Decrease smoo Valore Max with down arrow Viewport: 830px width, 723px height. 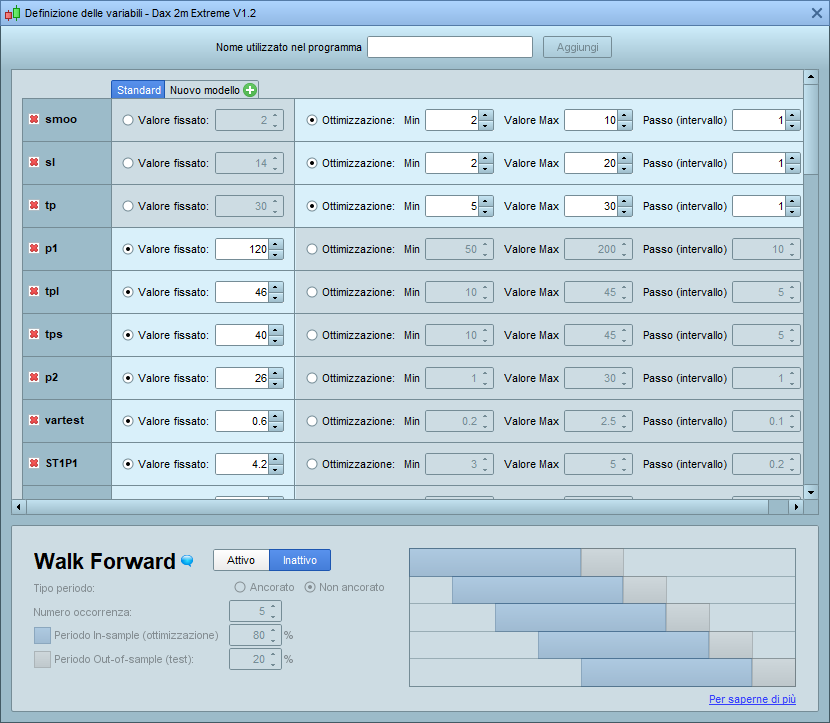(x=625, y=125)
